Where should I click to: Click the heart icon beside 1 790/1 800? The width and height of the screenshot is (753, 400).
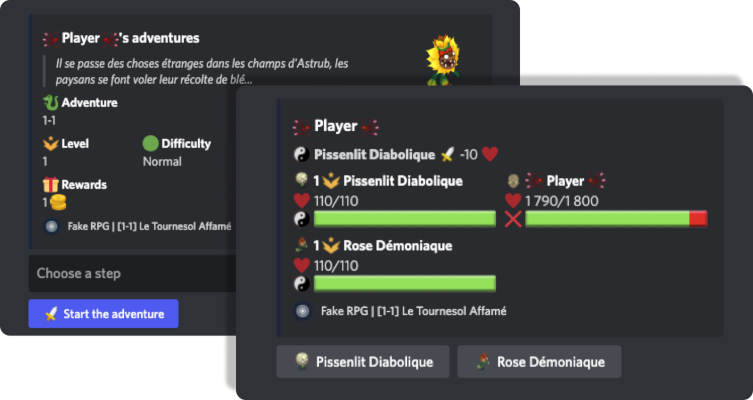[514, 200]
